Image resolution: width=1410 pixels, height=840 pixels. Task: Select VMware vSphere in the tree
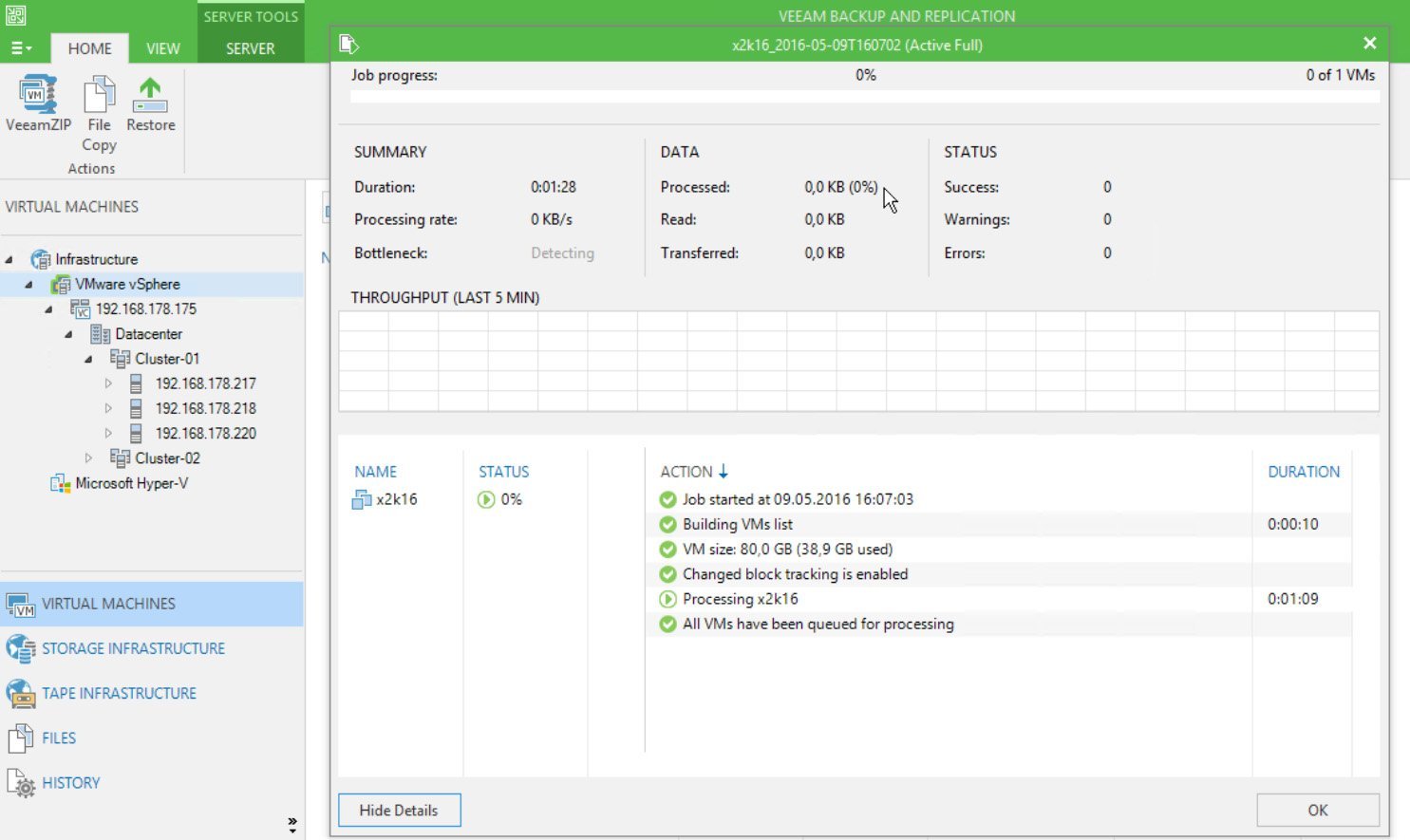(x=127, y=284)
